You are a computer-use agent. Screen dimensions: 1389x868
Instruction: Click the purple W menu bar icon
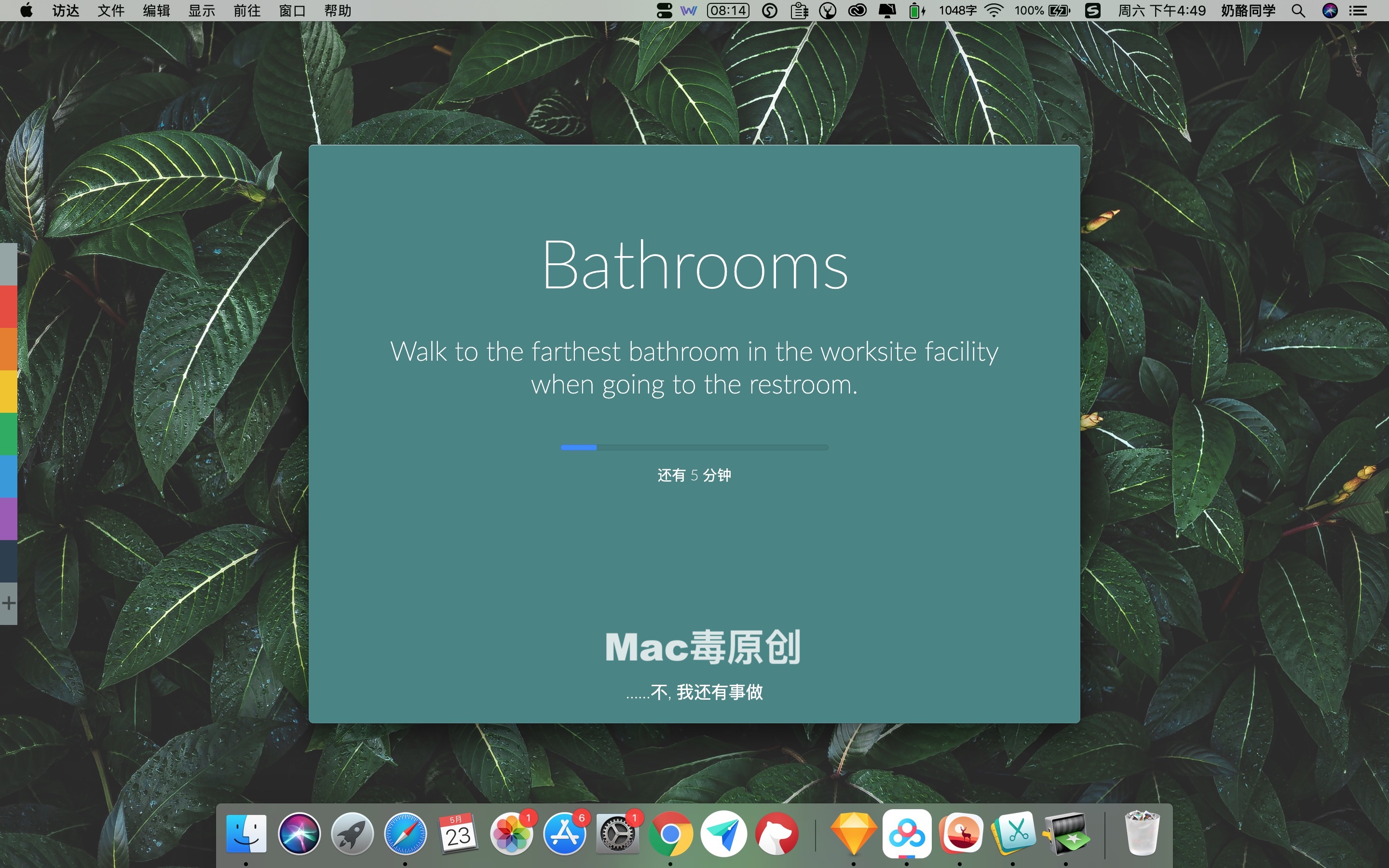[x=689, y=10]
